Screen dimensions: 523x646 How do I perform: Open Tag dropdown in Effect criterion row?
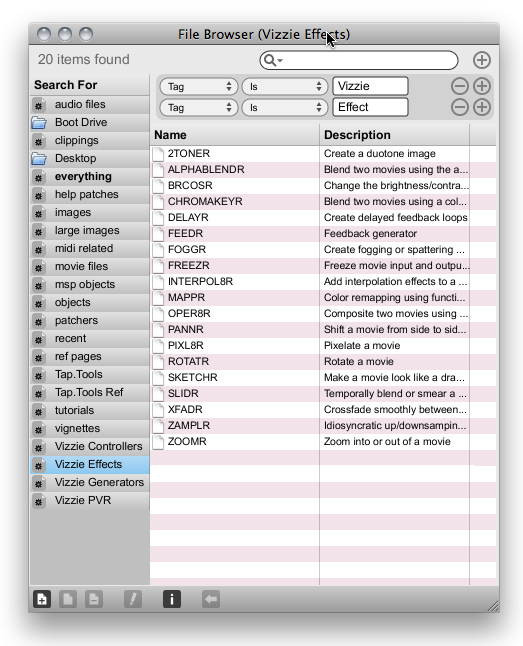(199, 108)
